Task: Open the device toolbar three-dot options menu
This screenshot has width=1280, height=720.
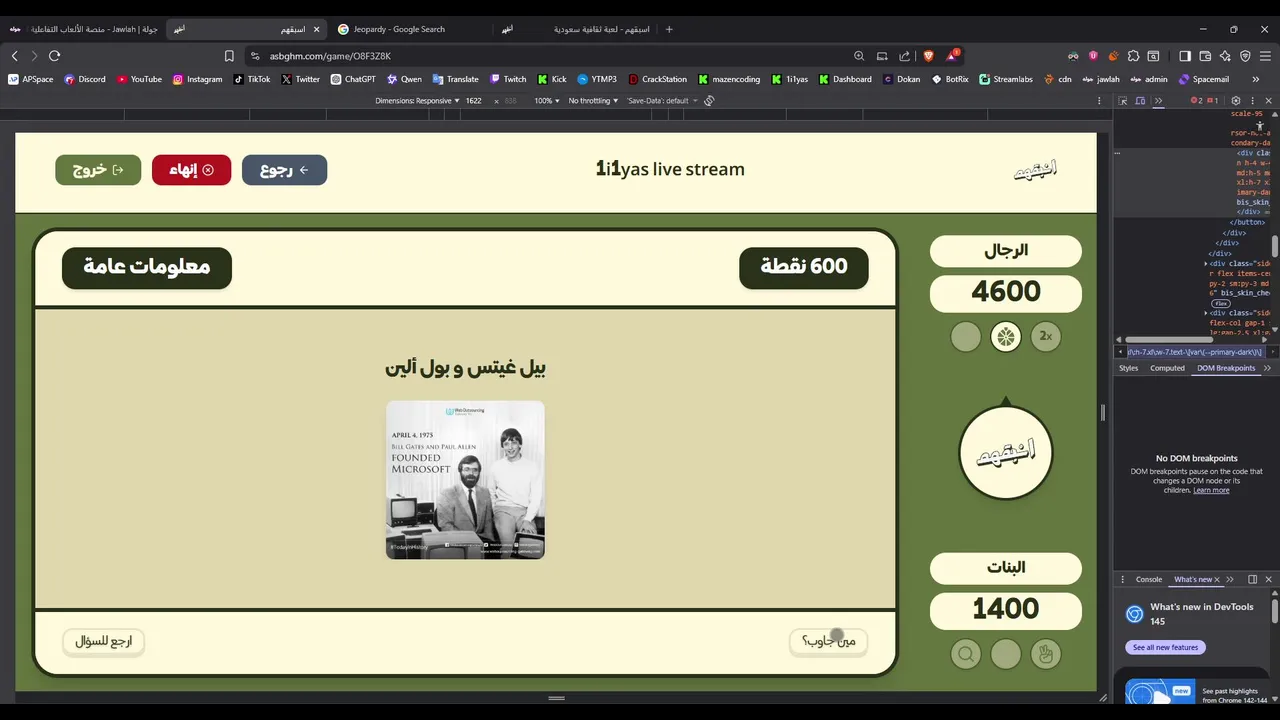Action: 1099,101
